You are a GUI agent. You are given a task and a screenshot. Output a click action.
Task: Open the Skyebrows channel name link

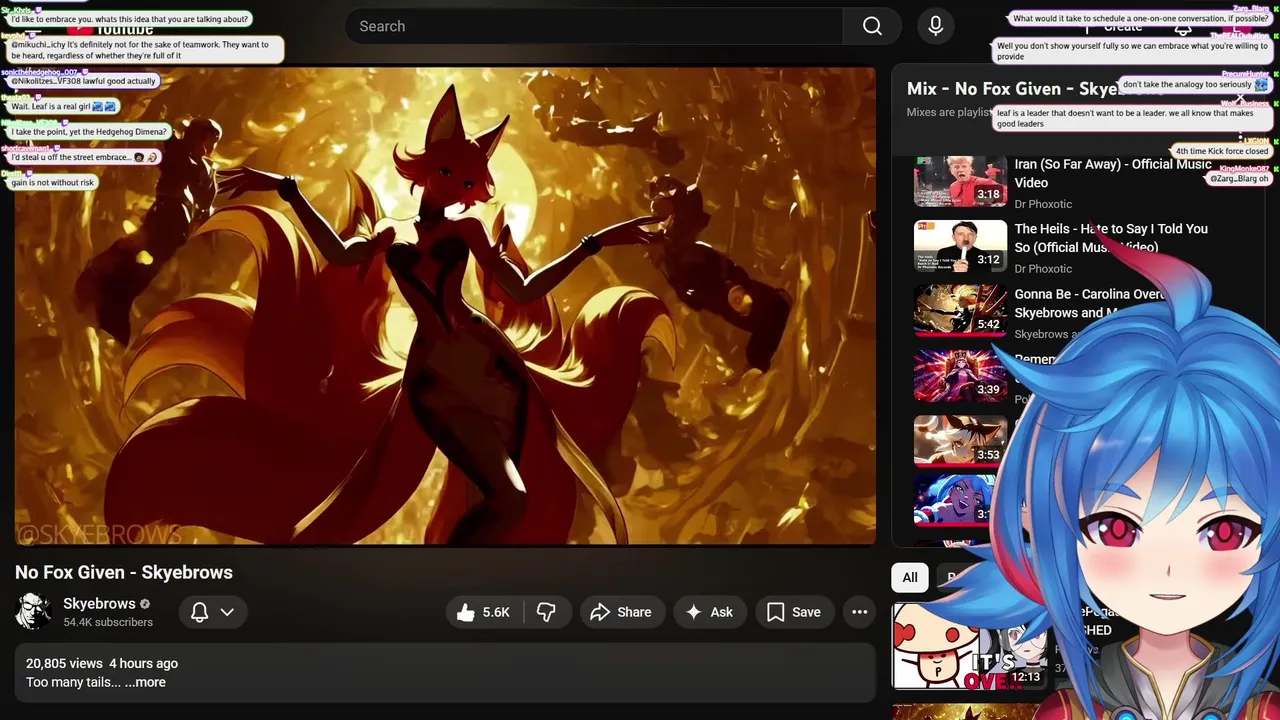(x=99, y=604)
